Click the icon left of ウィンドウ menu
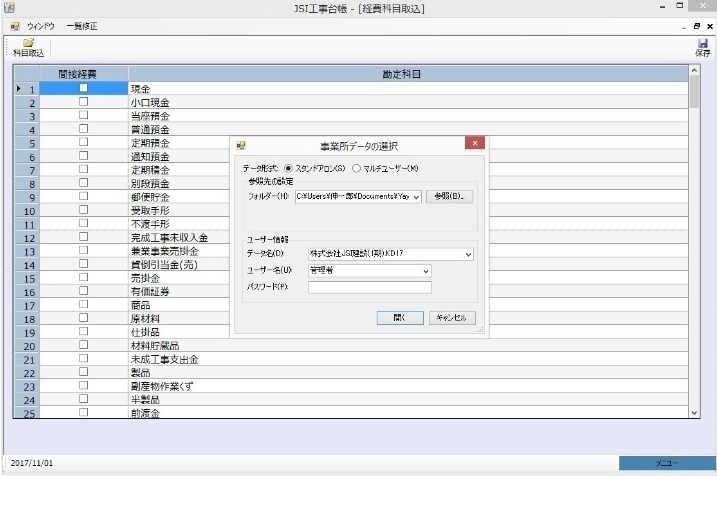Screen dimensions: 717x507 [14, 25]
